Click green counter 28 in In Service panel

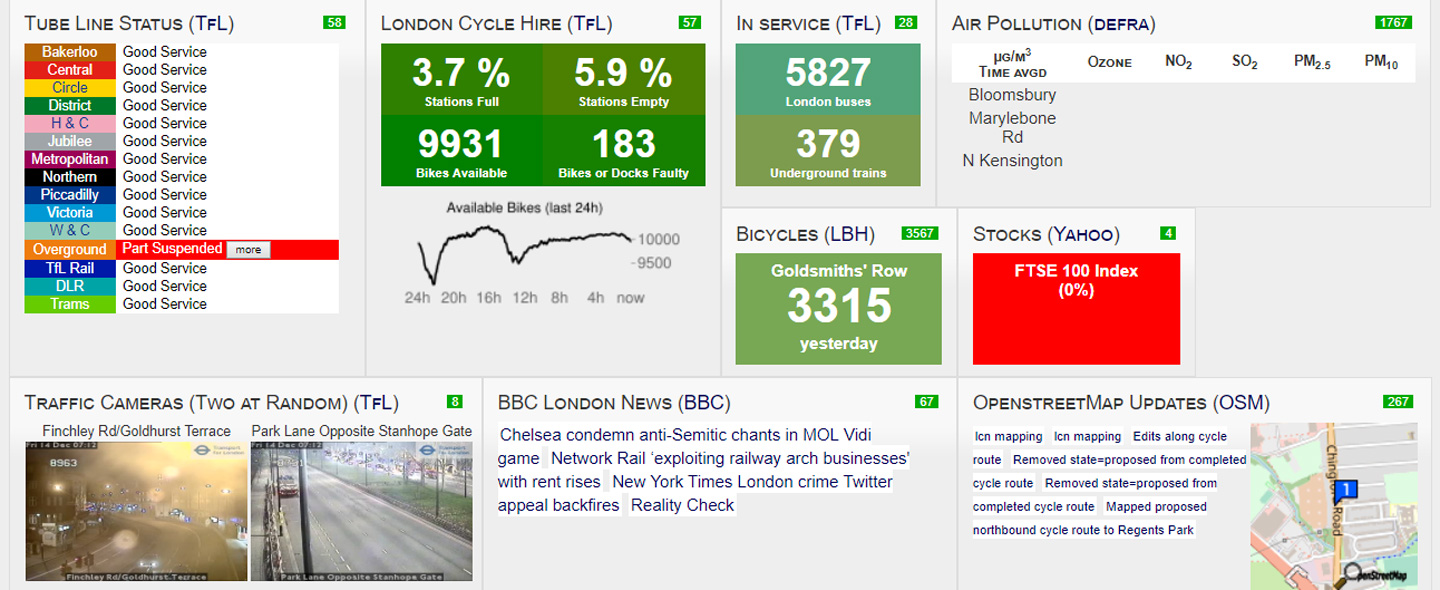click(x=906, y=22)
